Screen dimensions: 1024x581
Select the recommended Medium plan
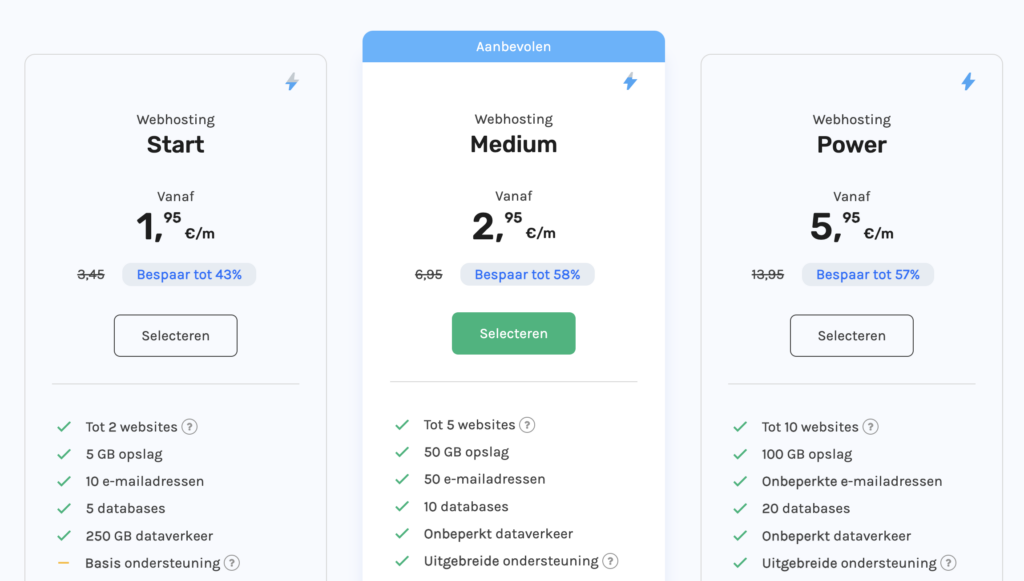click(513, 334)
